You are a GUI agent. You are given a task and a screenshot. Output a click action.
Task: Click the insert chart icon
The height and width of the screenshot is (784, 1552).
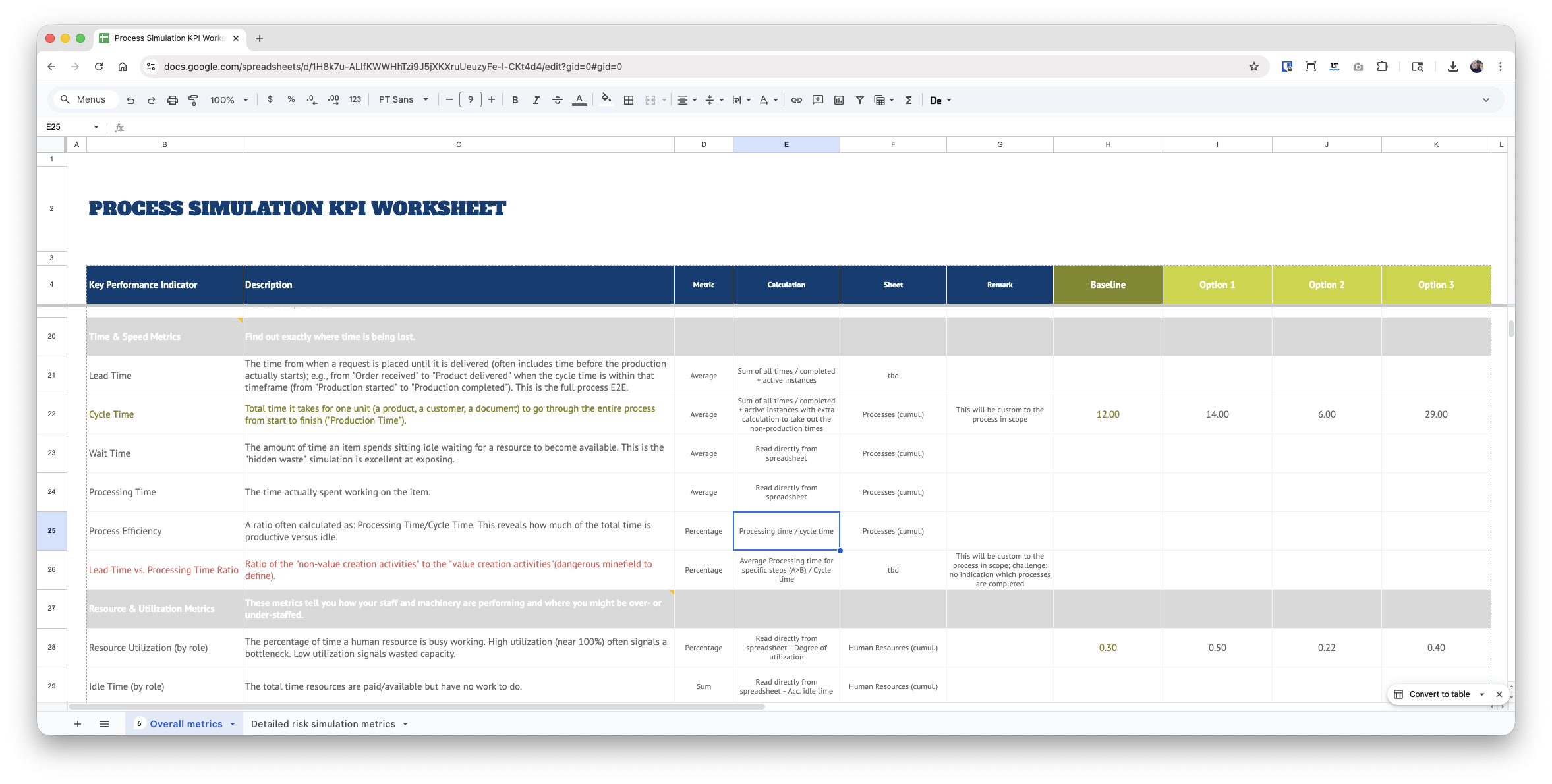839,100
